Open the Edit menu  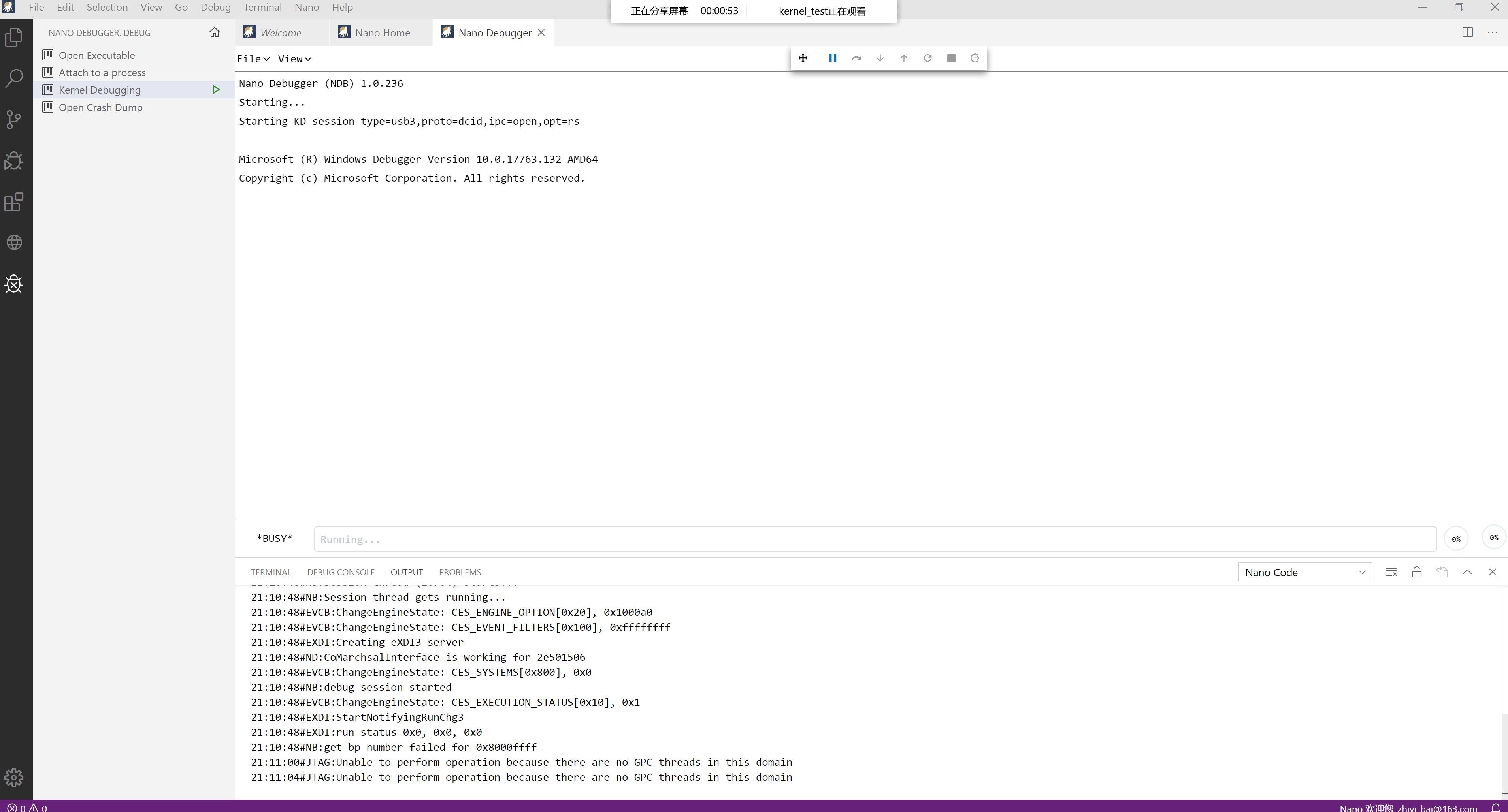pyautogui.click(x=65, y=7)
